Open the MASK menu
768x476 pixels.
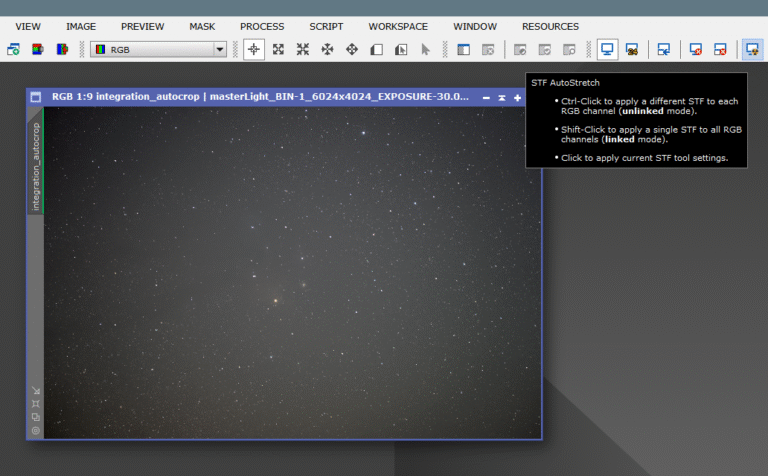coord(202,27)
